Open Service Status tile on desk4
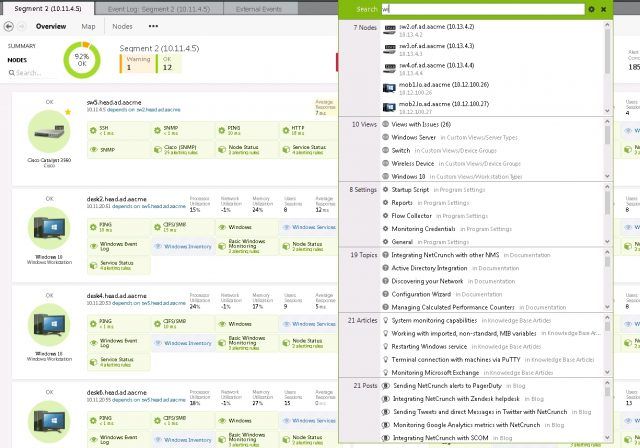Screen dimensions: 640x448 pyautogui.click(x=119, y=362)
